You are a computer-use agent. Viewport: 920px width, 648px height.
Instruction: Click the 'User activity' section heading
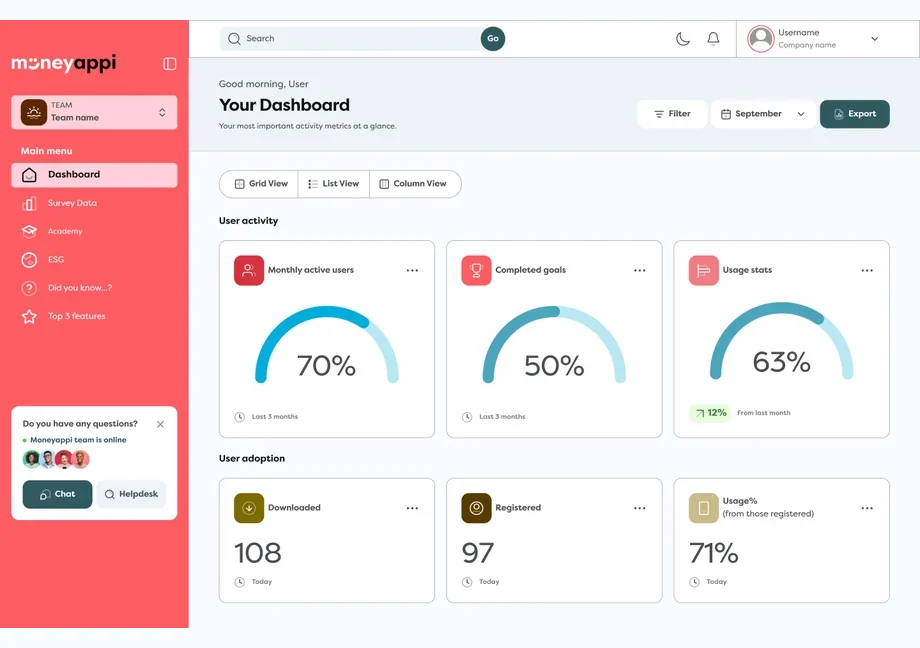click(x=248, y=221)
